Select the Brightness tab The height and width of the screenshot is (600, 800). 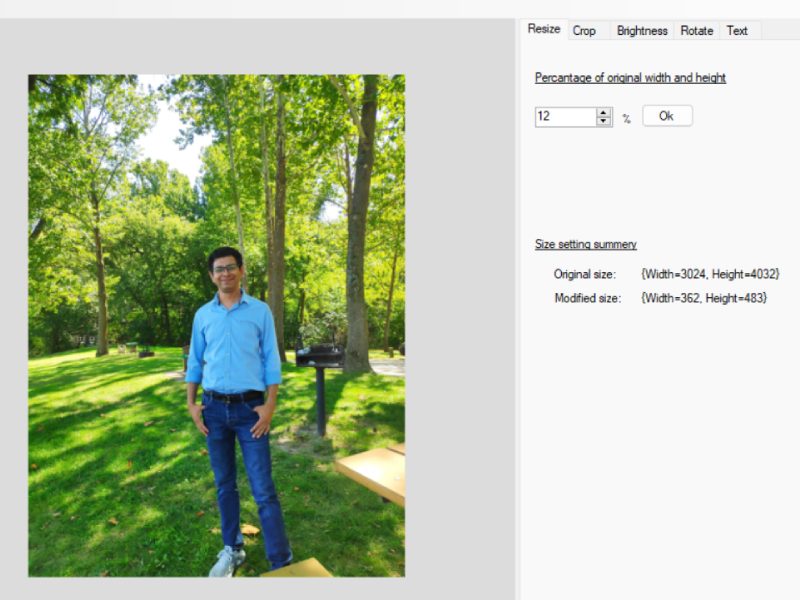(x=642, y=31)
